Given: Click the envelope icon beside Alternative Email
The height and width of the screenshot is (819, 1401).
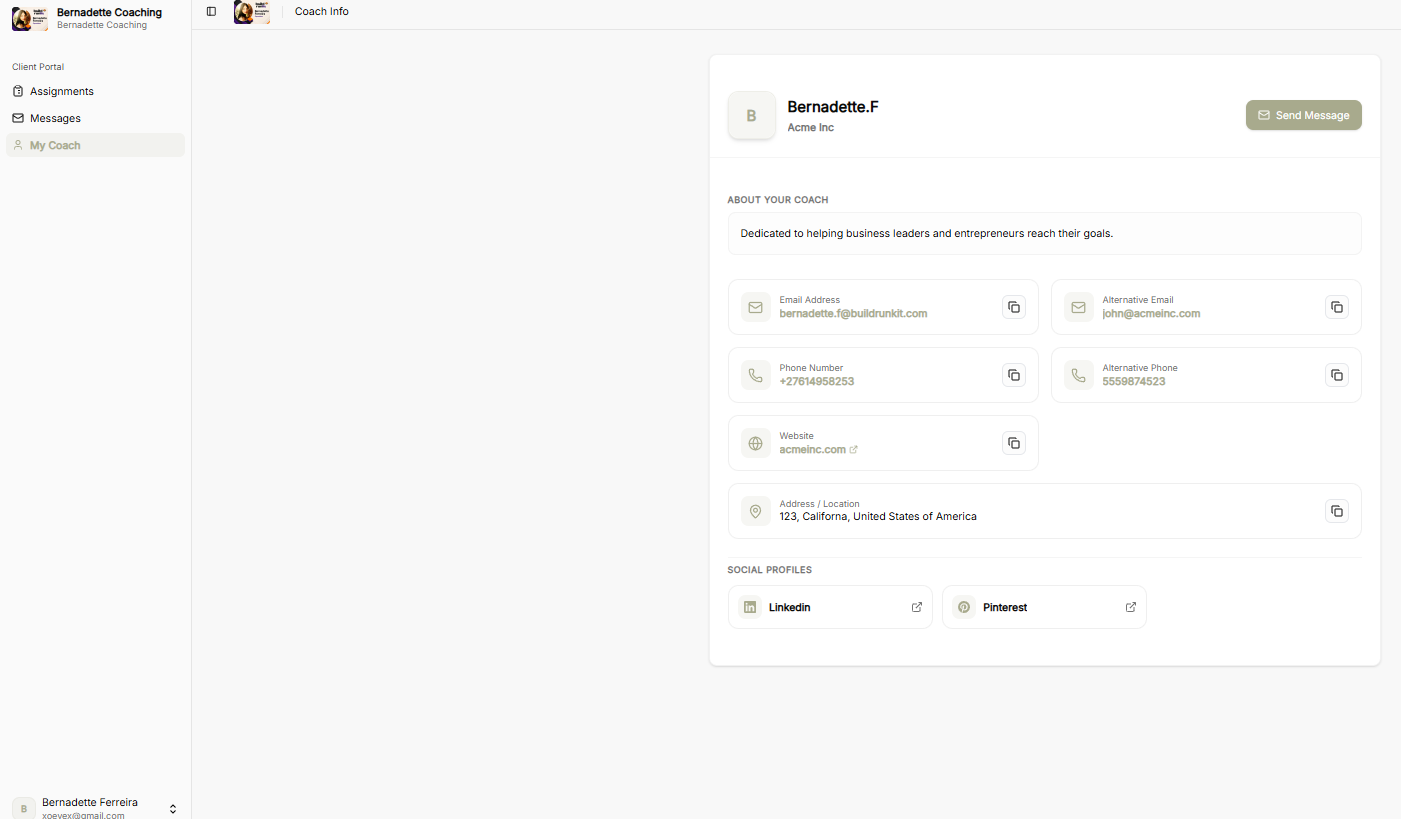Looking at the screenshot, I should tap(1079, 307).
